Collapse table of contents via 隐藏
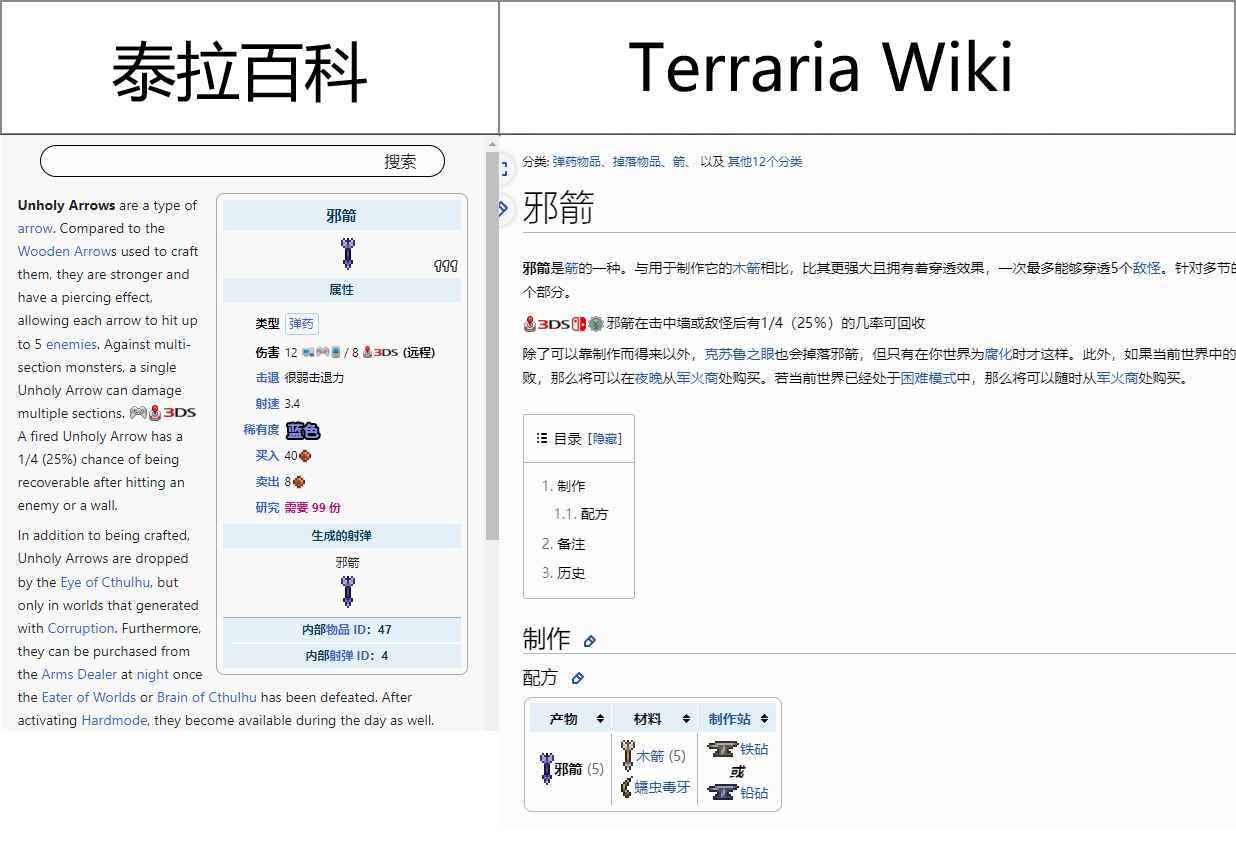Screen dimensions: 1236x841 (604, 438)
